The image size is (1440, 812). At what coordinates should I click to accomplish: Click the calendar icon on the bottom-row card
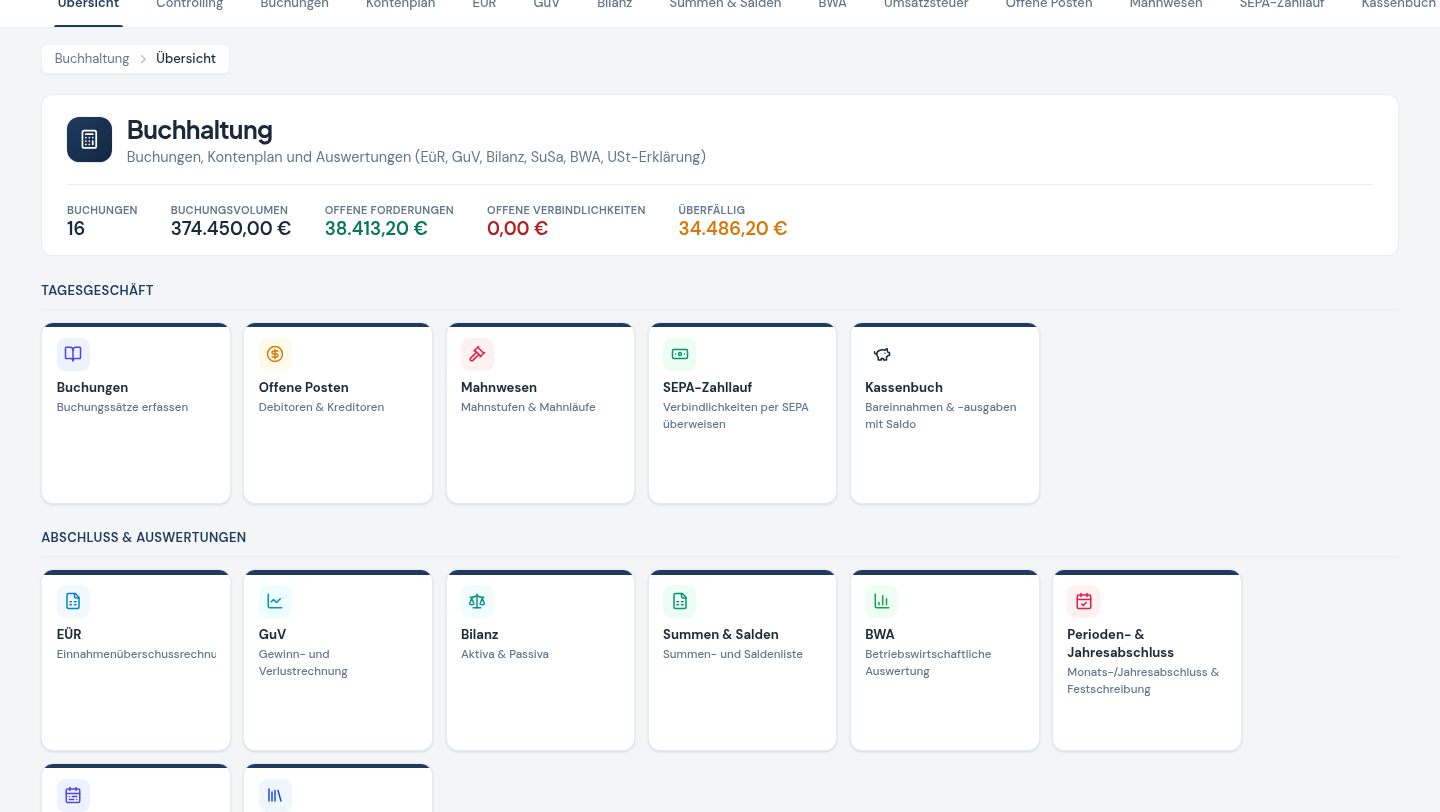[x=73, y=795]
